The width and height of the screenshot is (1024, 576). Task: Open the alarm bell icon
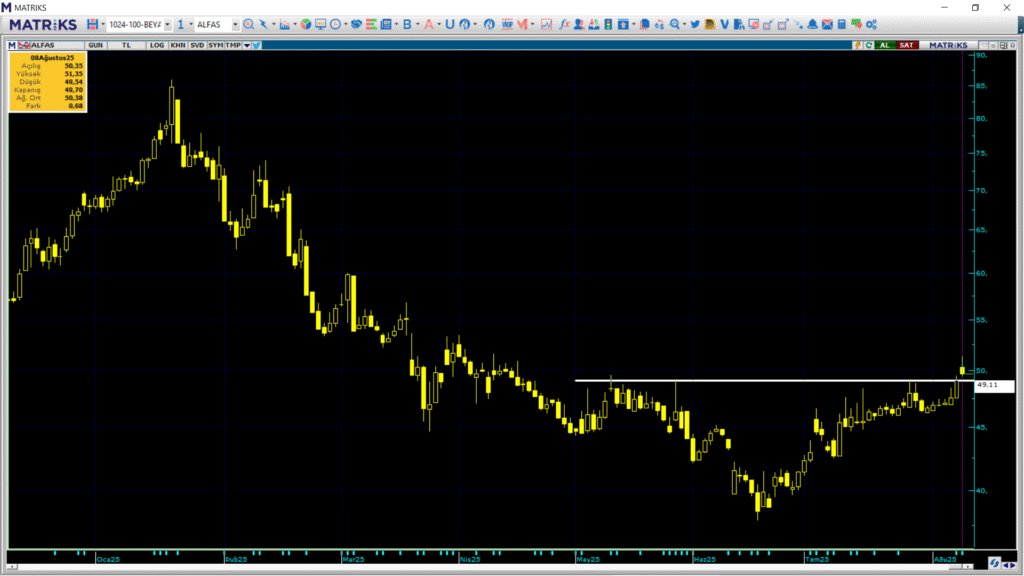(812, 24)
